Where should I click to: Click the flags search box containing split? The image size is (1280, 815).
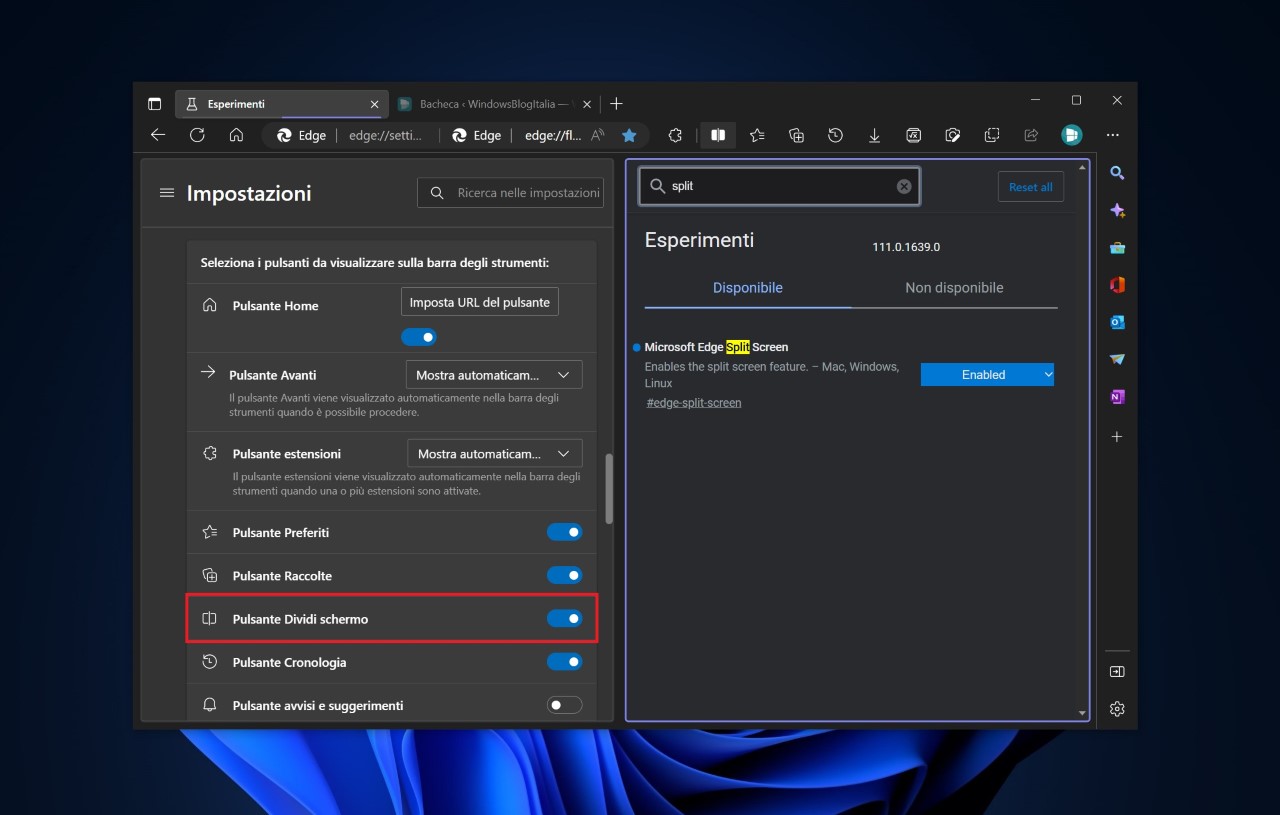point(779,186)
